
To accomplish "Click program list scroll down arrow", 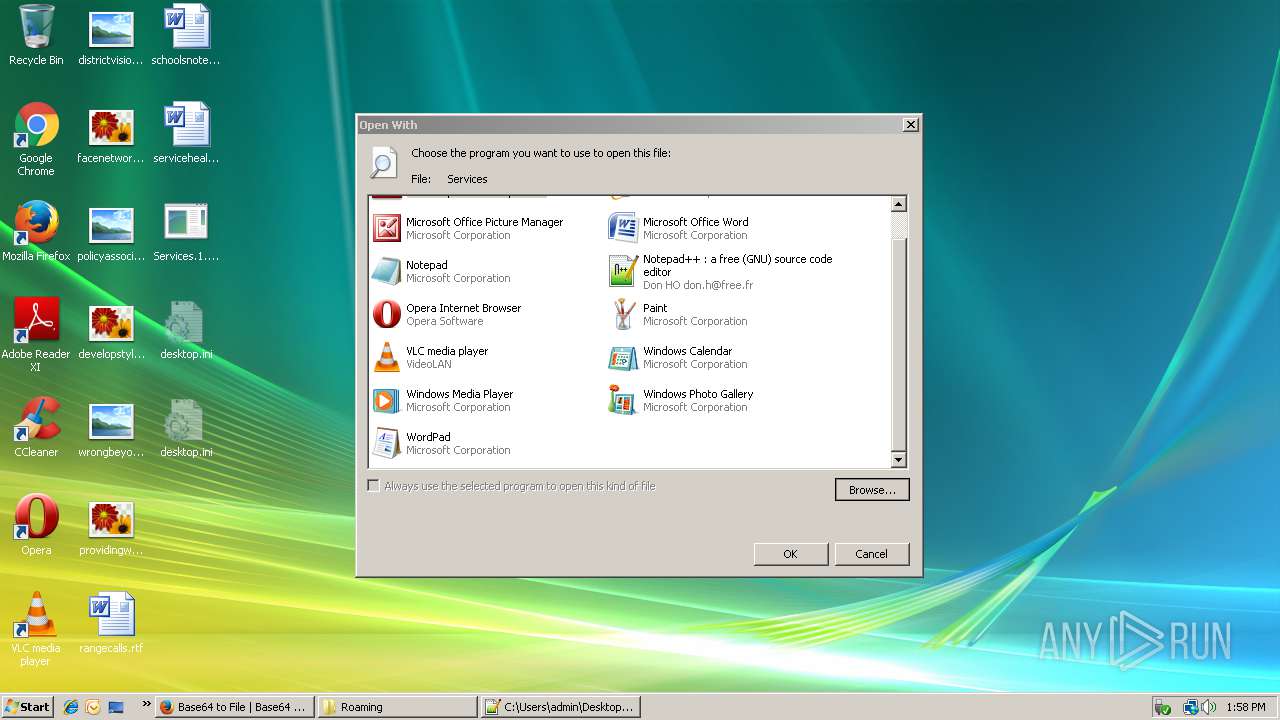I will point(898,460).
